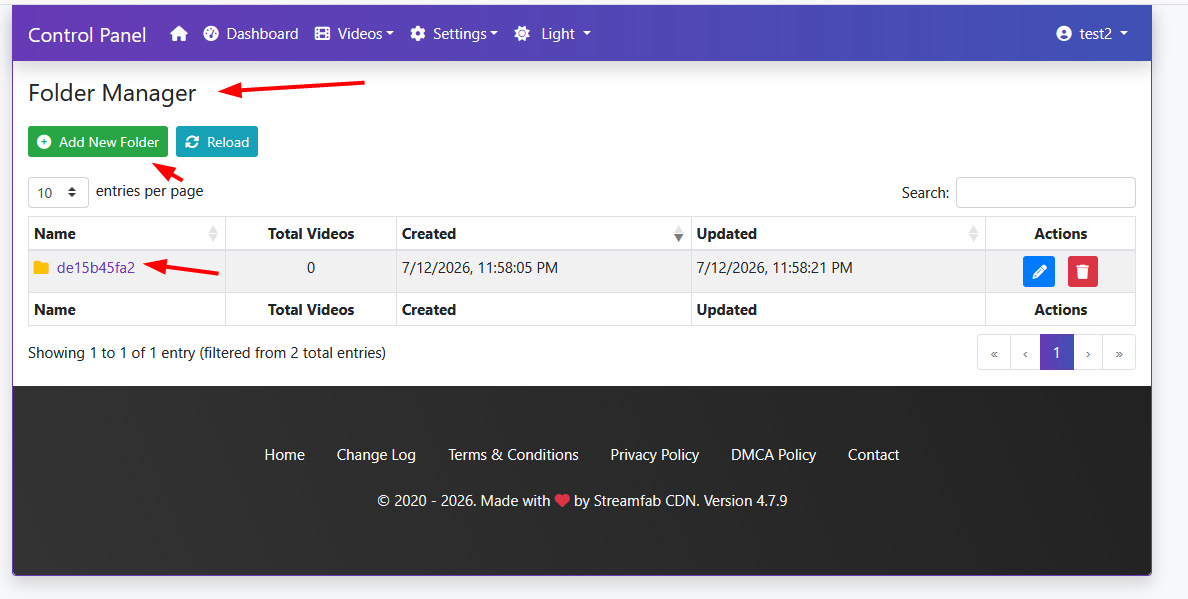The height and width of the screenshot is (599, 1188).
Task: Click the Reload button
Action: coord(217,142)
